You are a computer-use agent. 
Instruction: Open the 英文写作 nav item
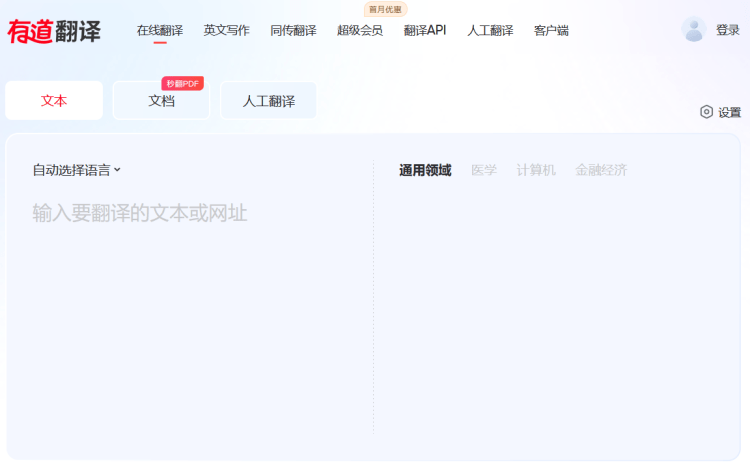click(x=226, y=31)
